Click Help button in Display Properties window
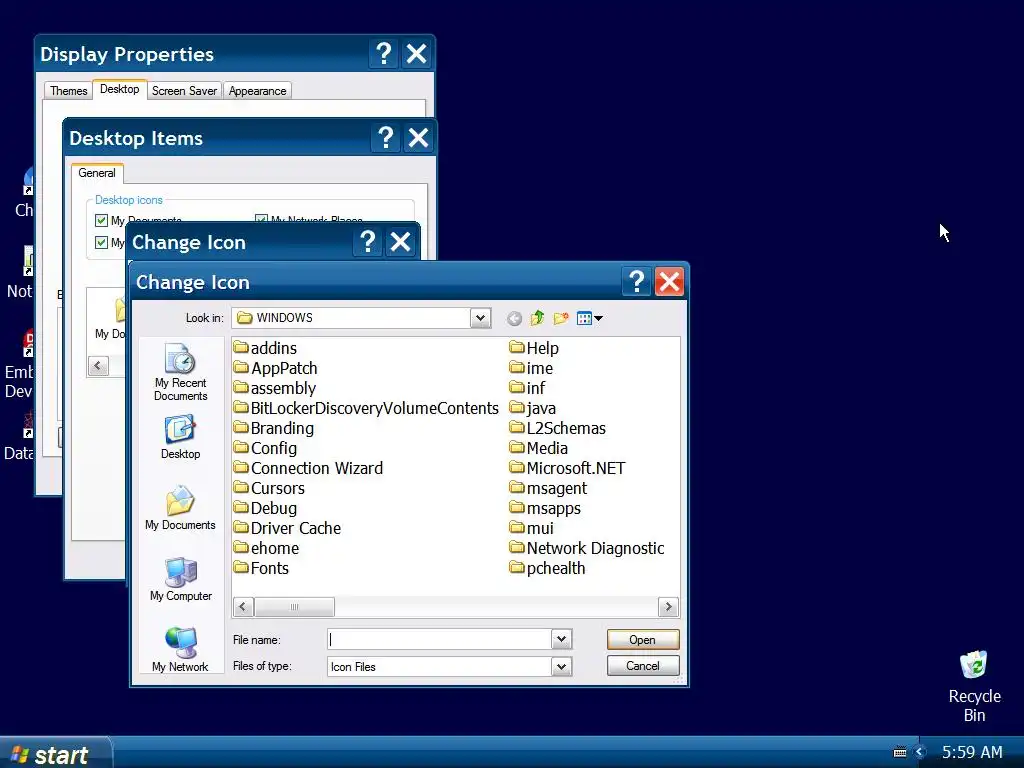 click(x=383, y=54)
